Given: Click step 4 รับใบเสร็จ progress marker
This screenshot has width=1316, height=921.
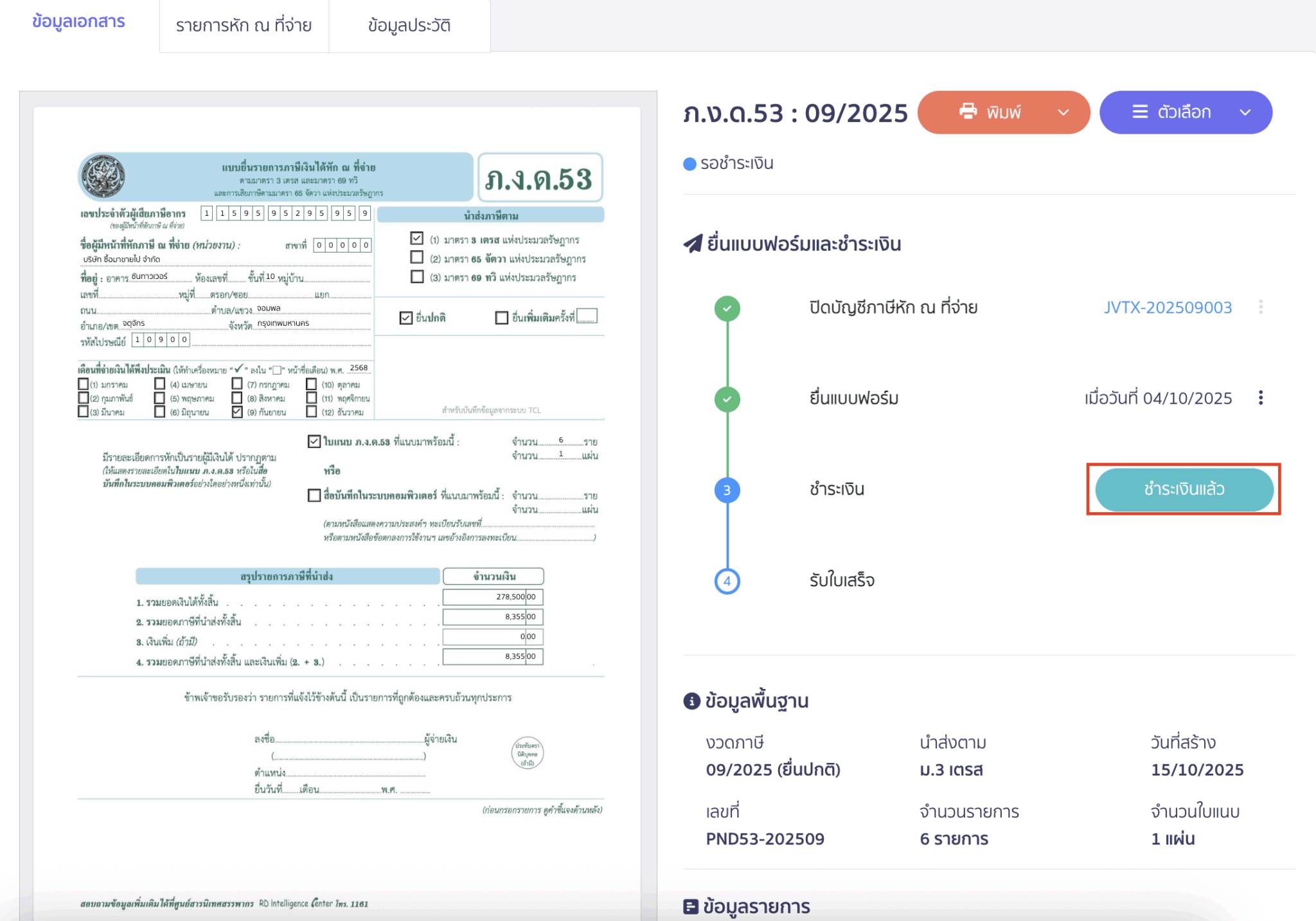Looking at the screenshot, I should tap(727, 580).
